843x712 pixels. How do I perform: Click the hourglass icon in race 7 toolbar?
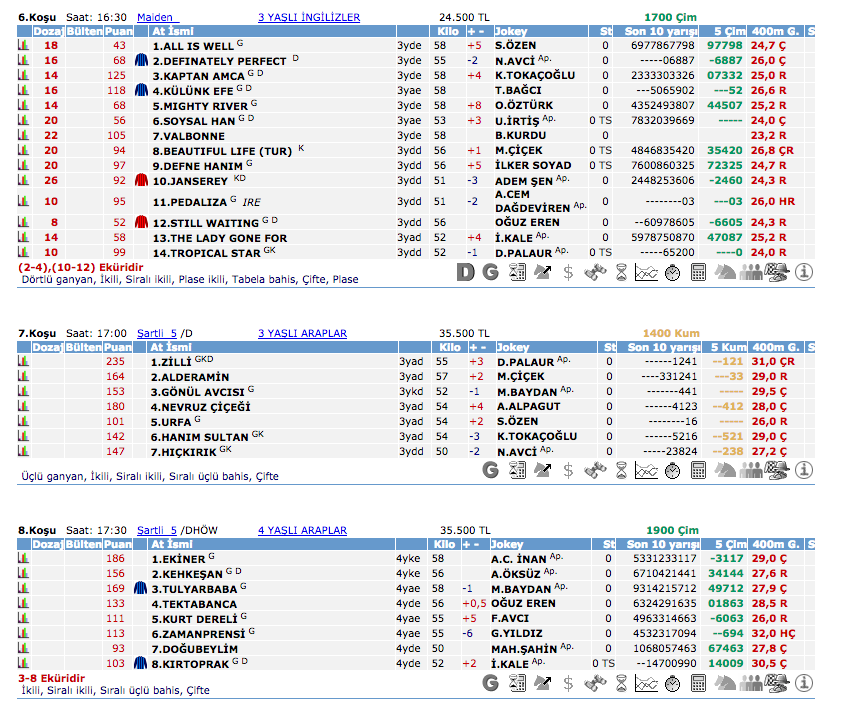point(620,468)
